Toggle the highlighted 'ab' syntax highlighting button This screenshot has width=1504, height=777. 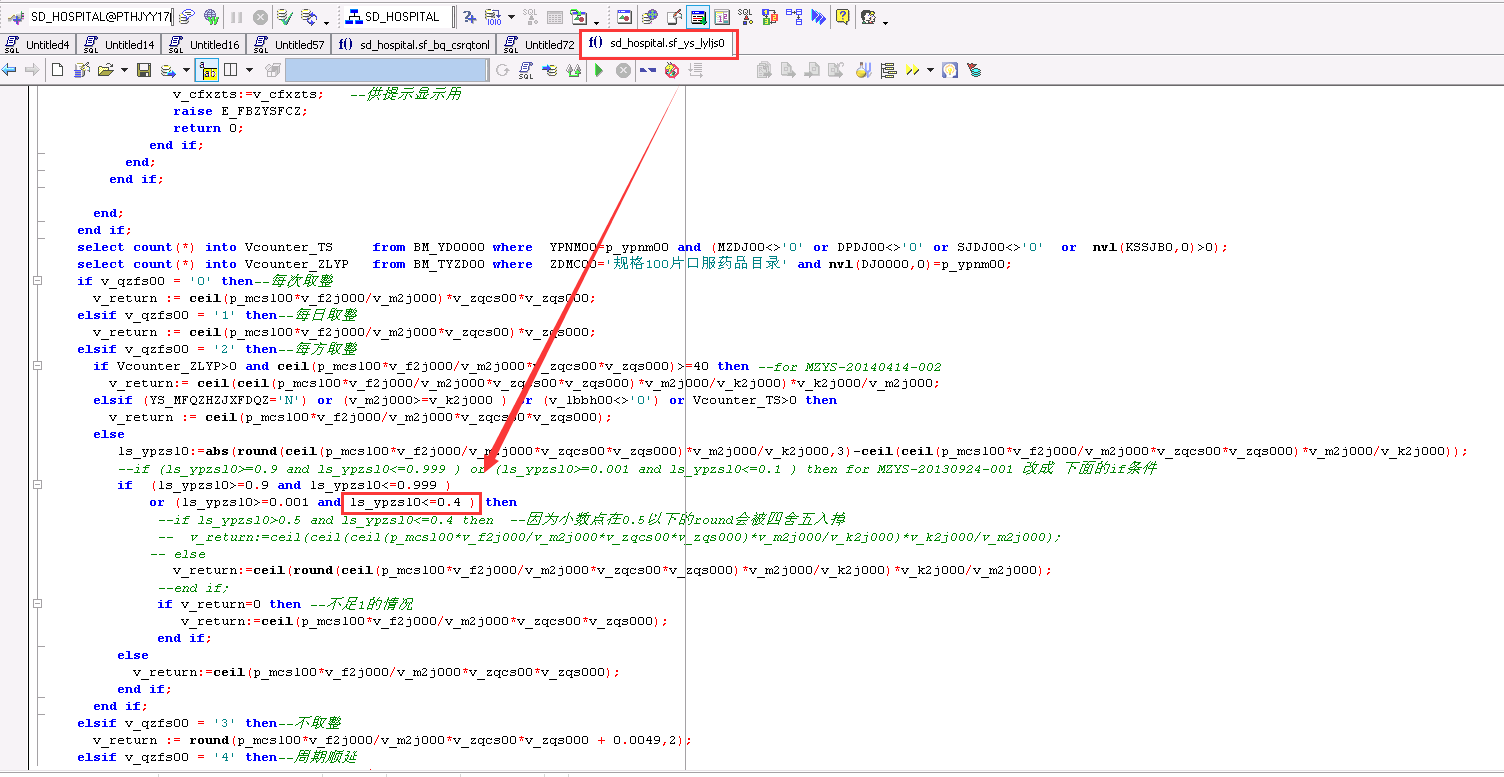[x=207, y=70]
